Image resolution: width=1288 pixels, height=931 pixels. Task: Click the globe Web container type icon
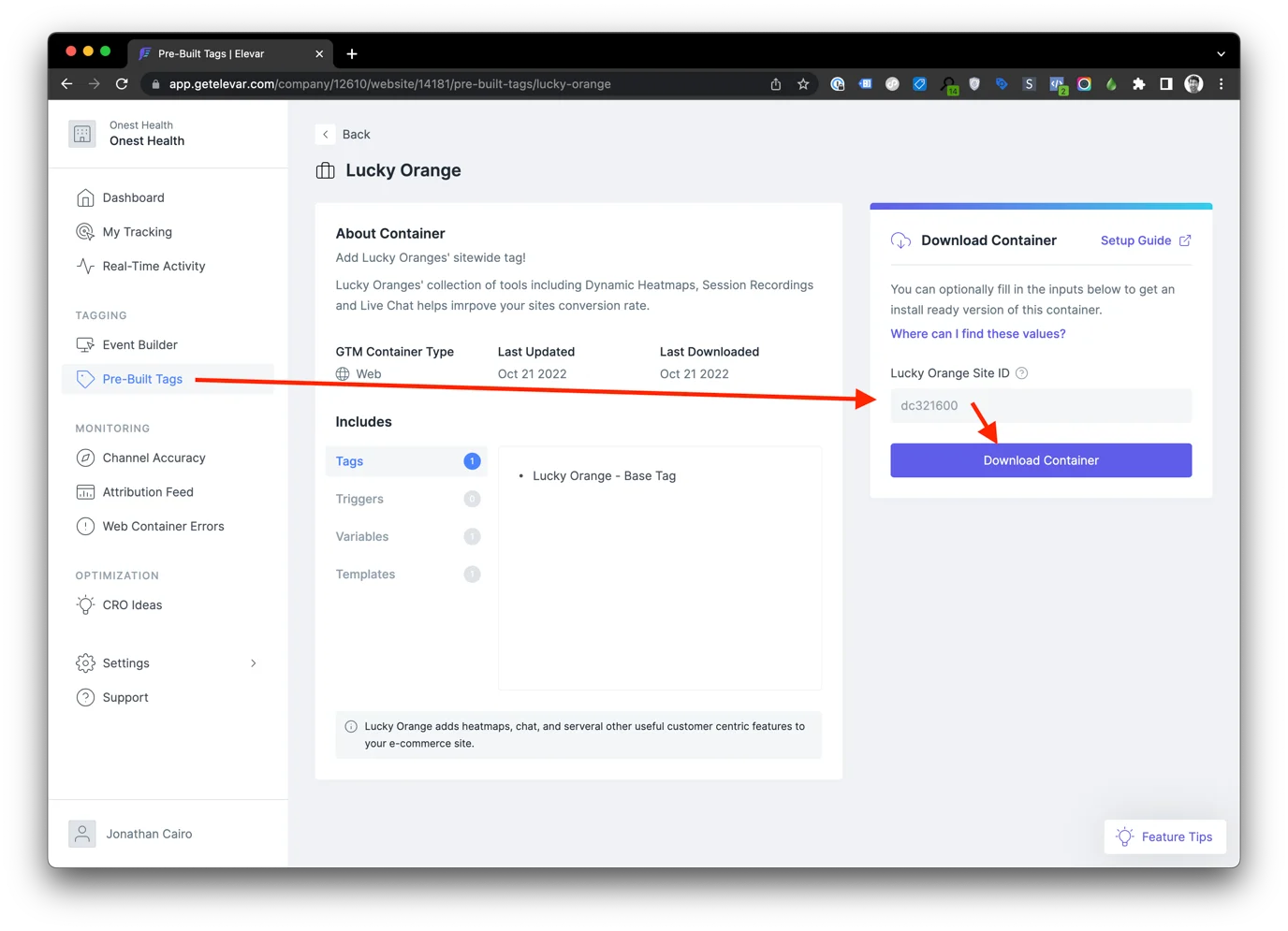[343, 374]
